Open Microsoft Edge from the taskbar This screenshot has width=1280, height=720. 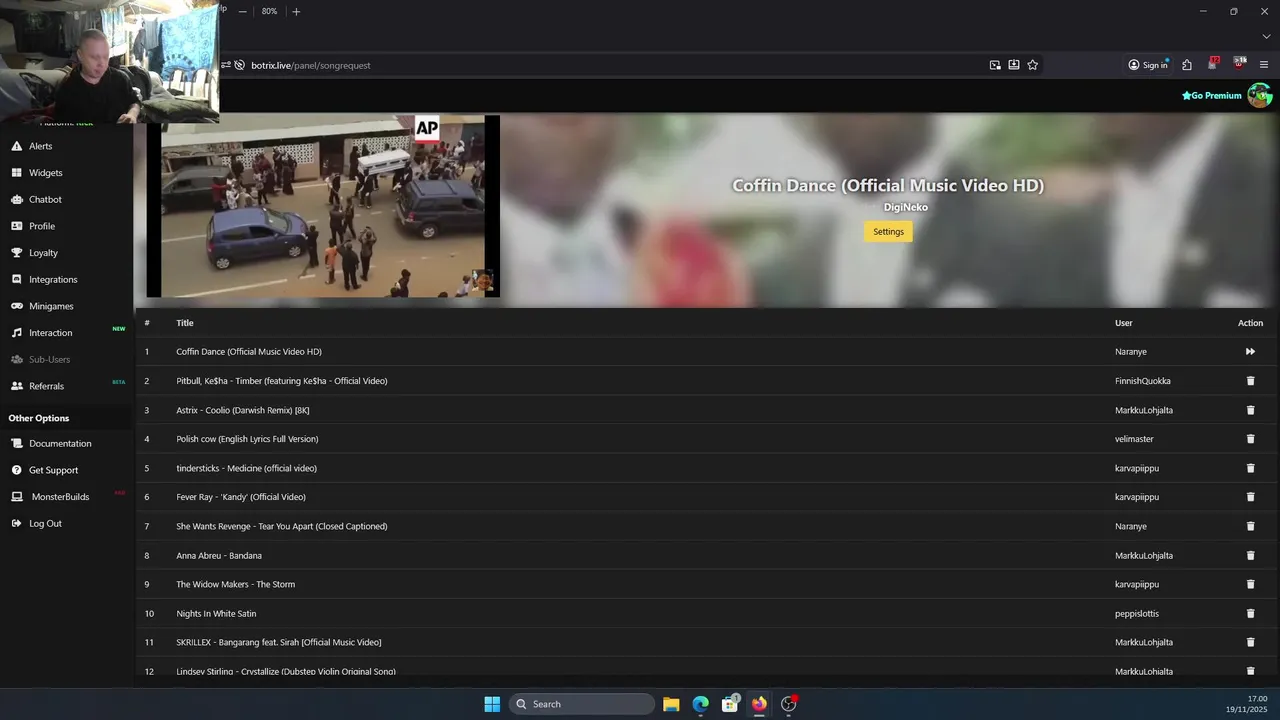[x=701, y=704]
